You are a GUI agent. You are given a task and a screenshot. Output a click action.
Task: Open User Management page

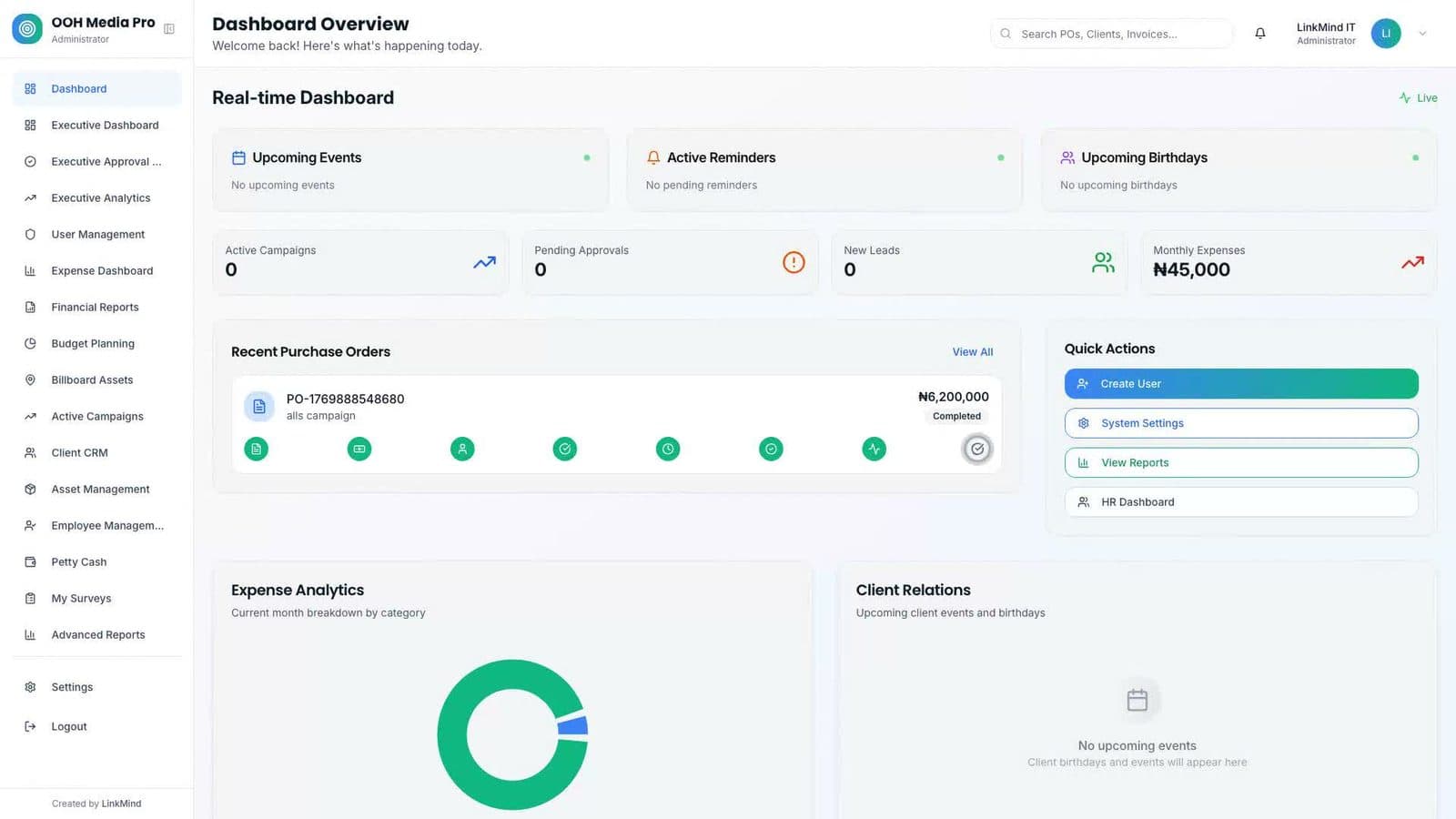[x=96, y=234]
